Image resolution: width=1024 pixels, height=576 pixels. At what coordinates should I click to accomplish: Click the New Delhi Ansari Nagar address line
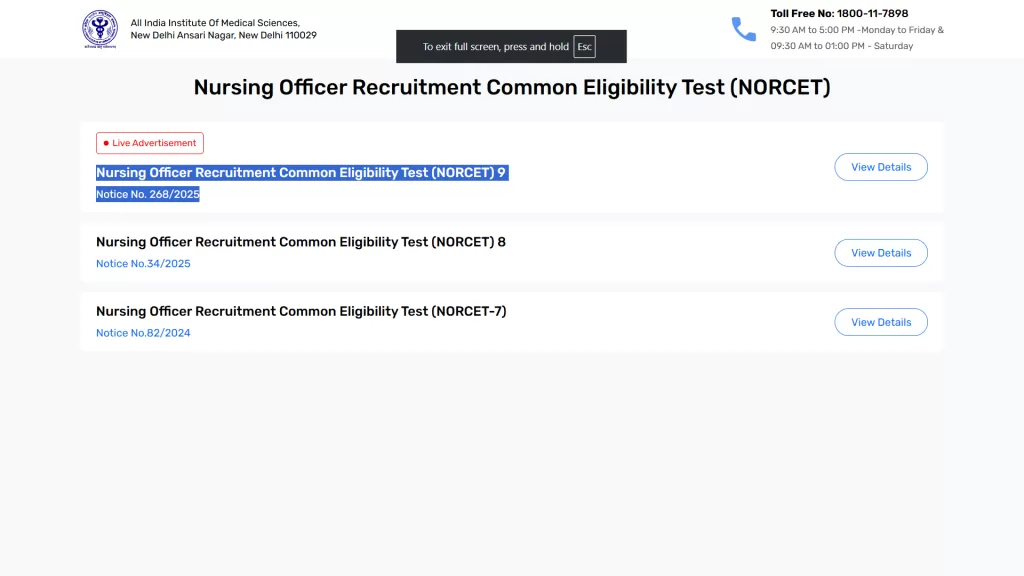point(223,35)
